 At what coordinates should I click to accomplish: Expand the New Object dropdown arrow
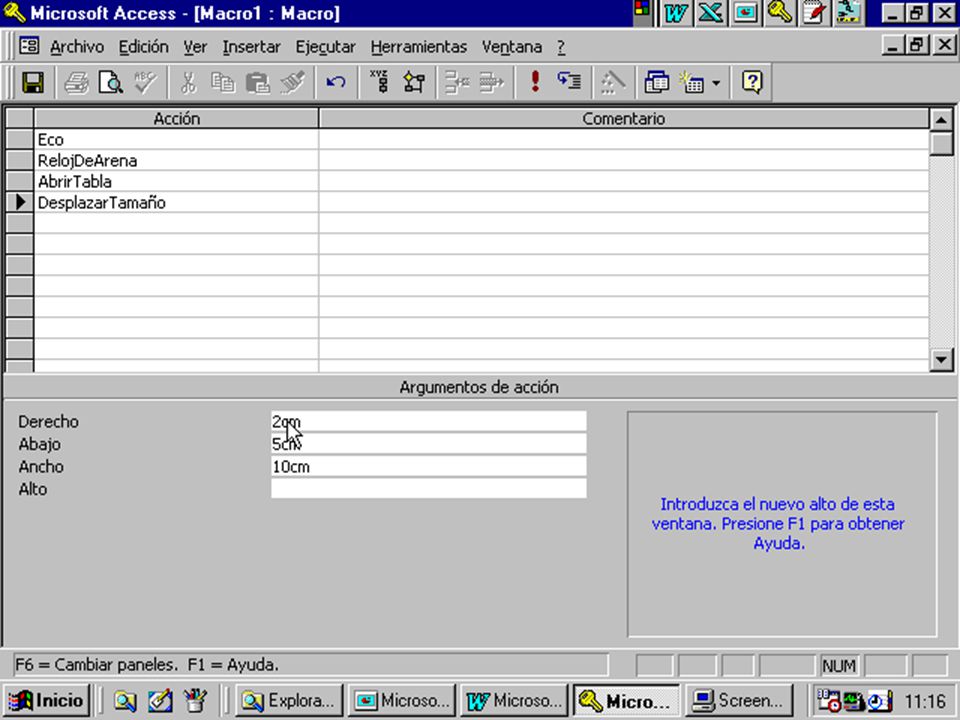point(716,83)
